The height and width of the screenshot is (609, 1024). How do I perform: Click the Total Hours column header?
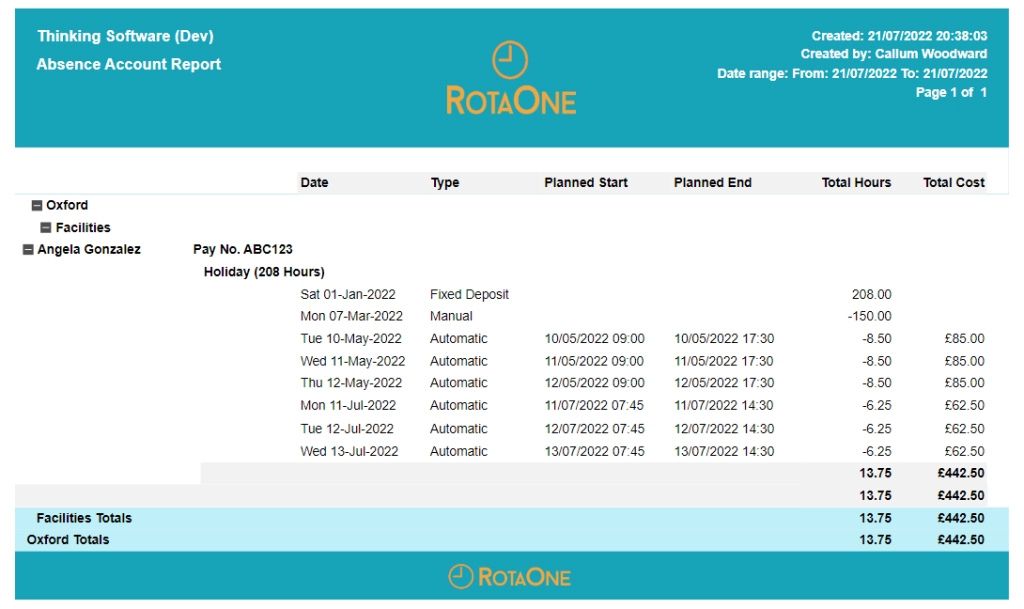coord(856,183)
